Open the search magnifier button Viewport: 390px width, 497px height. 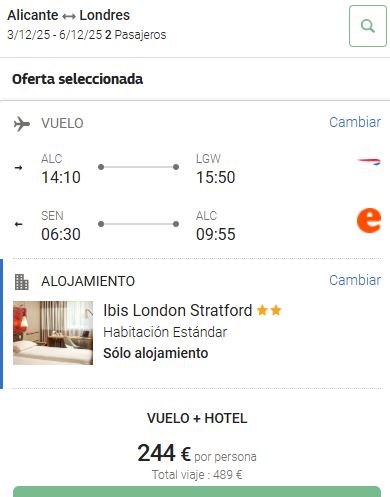(368, 26)
